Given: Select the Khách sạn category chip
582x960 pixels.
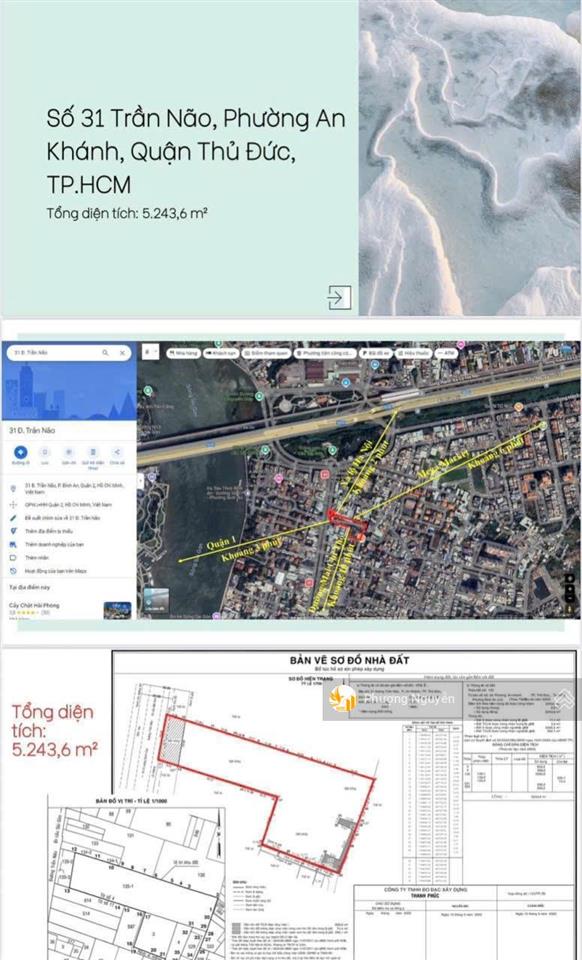Looking at the screenshot, I should tap(220, 353).
